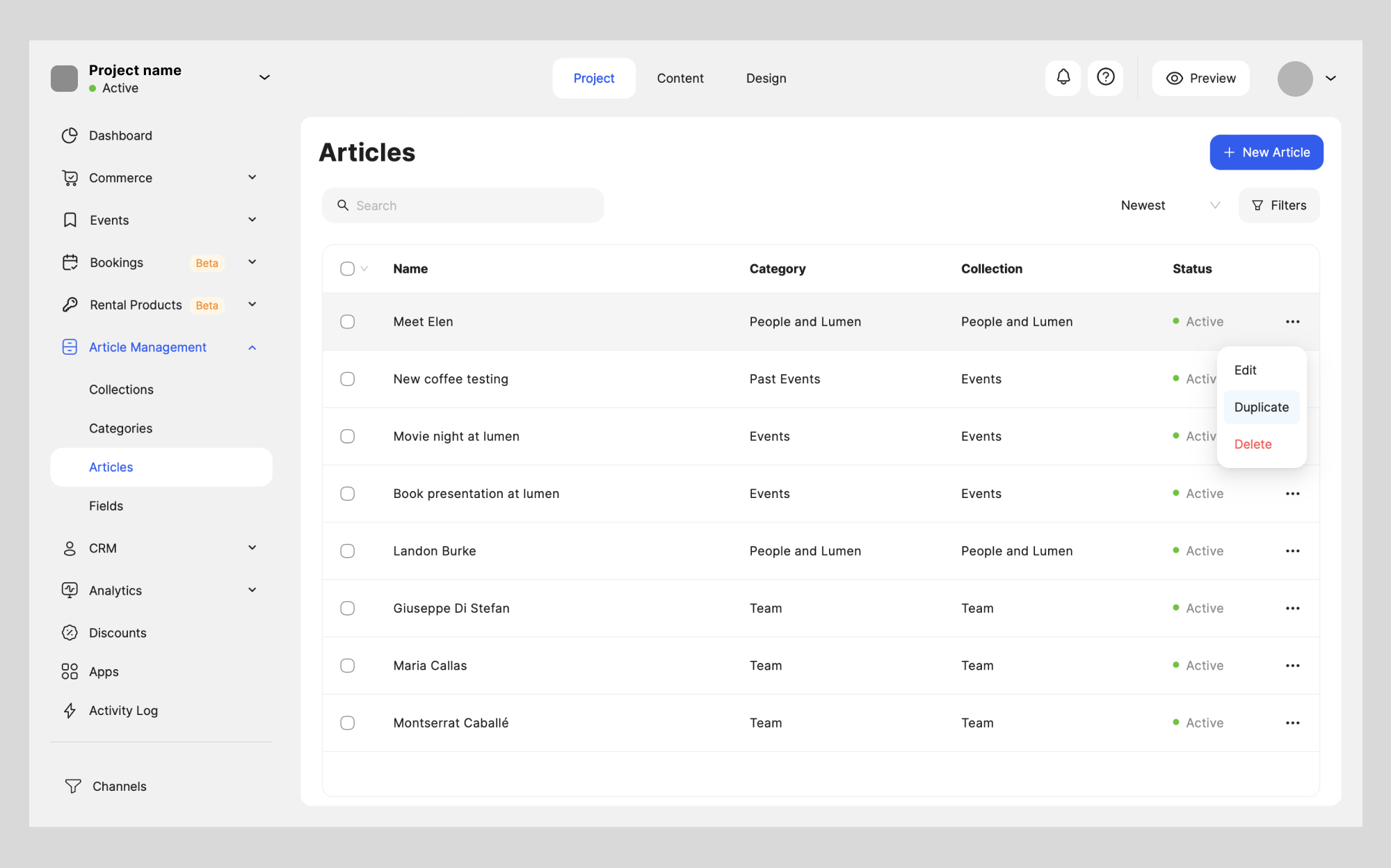
Task: Expand the Rental Products section chevron
Action: click(252, 305)
